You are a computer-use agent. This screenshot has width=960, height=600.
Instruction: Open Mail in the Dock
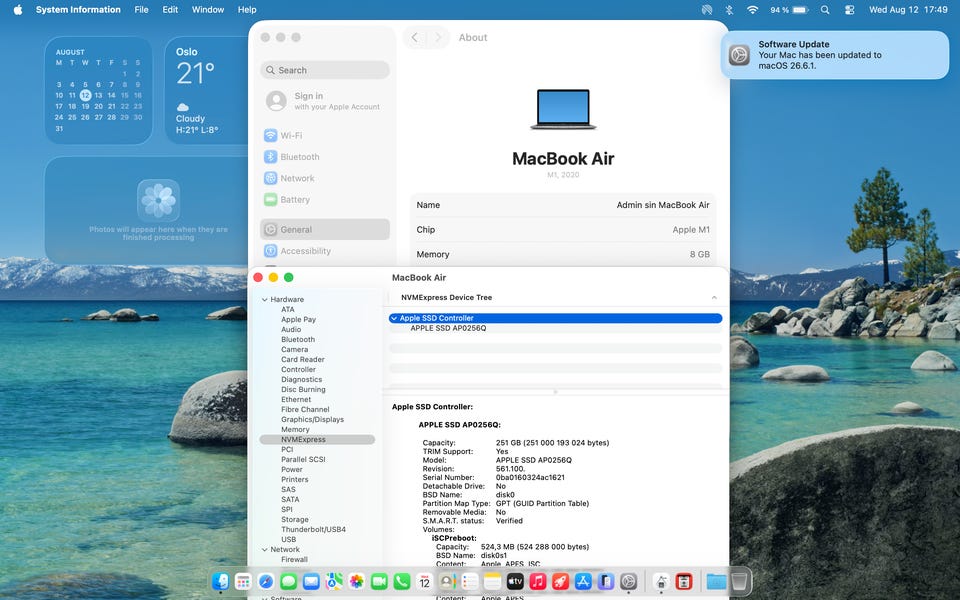point(311,581)
